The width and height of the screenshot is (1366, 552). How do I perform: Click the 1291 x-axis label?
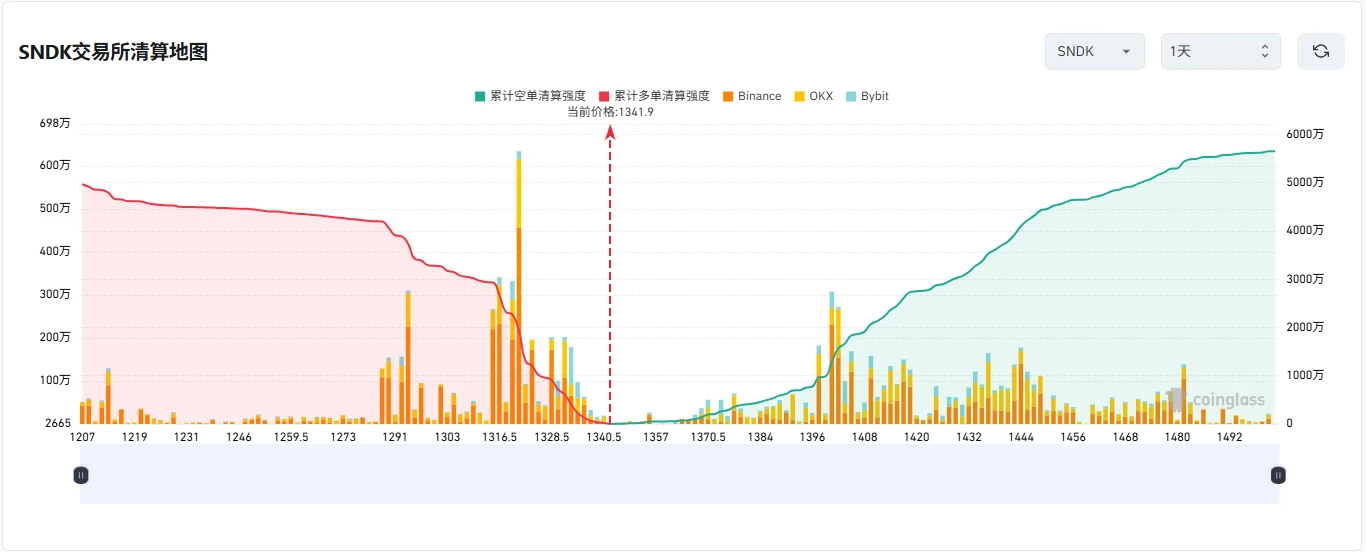tap(395, 437)
